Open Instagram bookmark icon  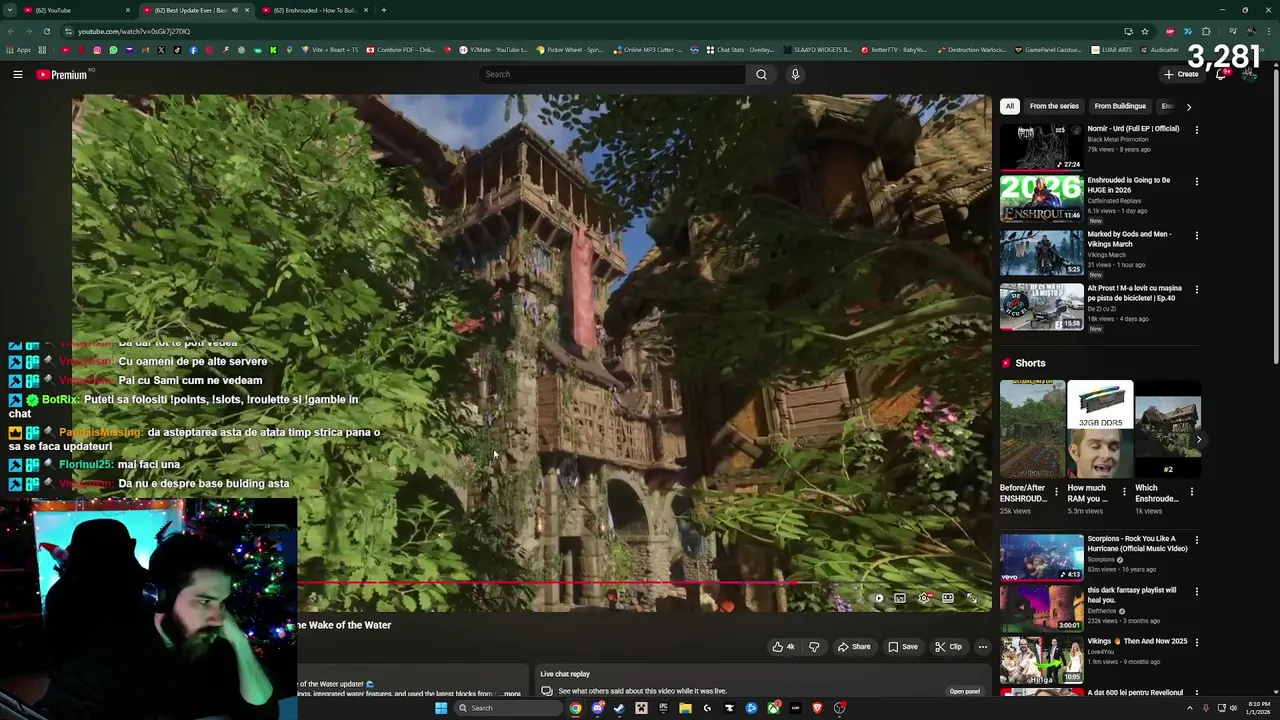click(x=97, y=50)
